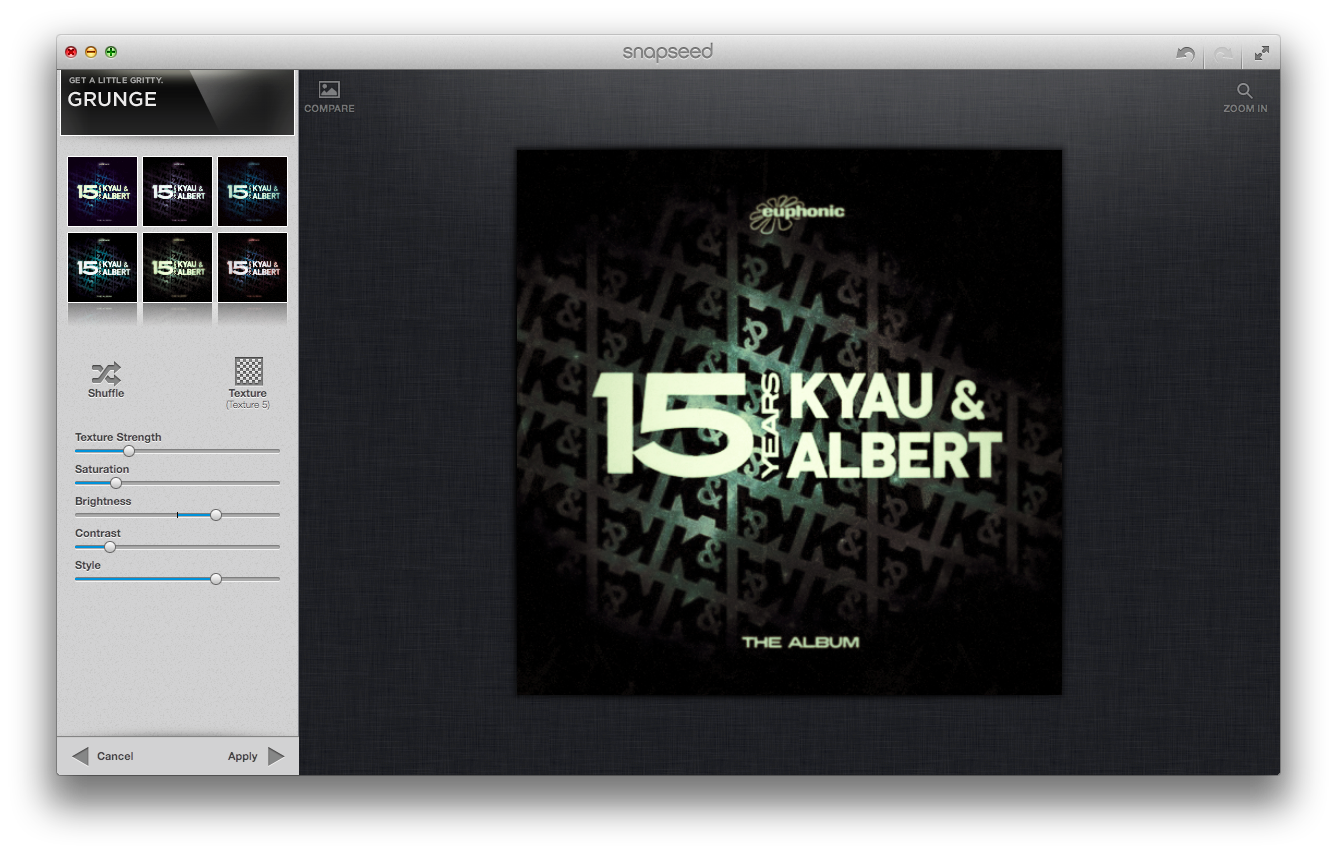Click the redo arrow in title bar
The width and height of the screenshot is (1337, 854).
pyautogui.click(x=1224, y=53)
